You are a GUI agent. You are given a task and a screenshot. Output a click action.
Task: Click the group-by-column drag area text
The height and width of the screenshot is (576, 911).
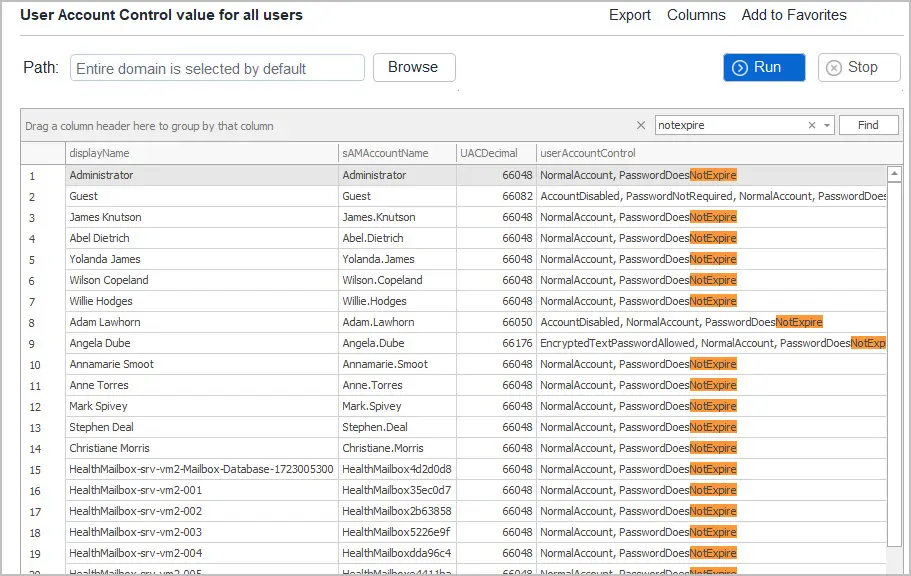pos(149,126)
